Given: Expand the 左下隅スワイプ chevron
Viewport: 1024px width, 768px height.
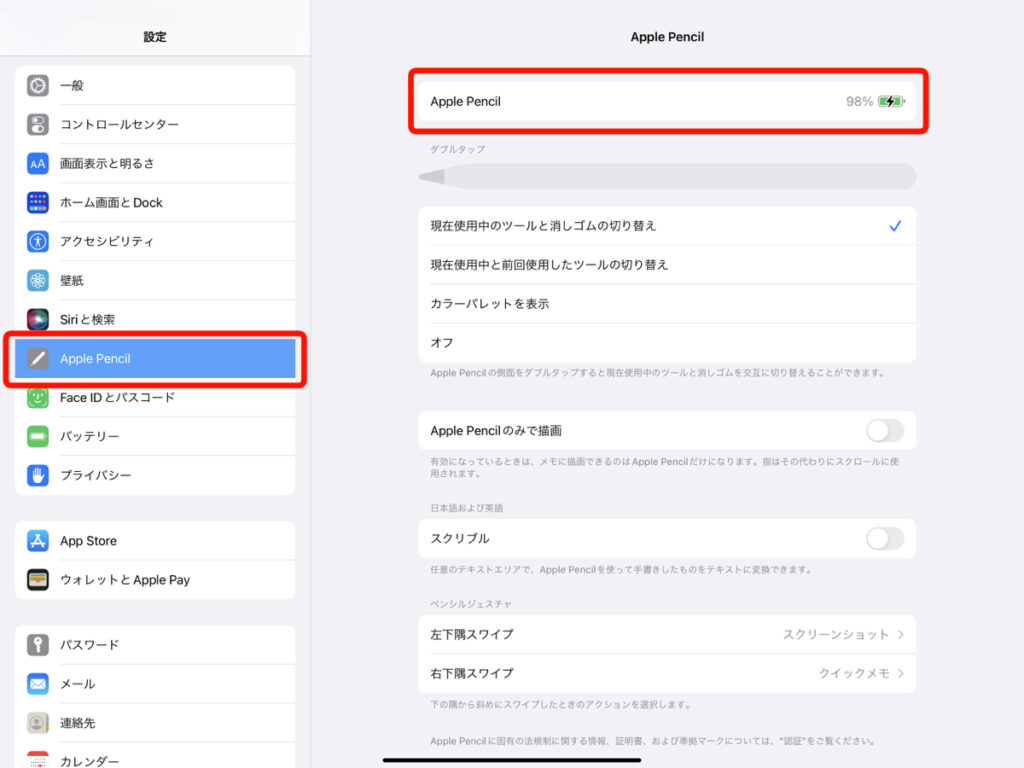Looking at the screenshot, I should click(x=900, y=635).
